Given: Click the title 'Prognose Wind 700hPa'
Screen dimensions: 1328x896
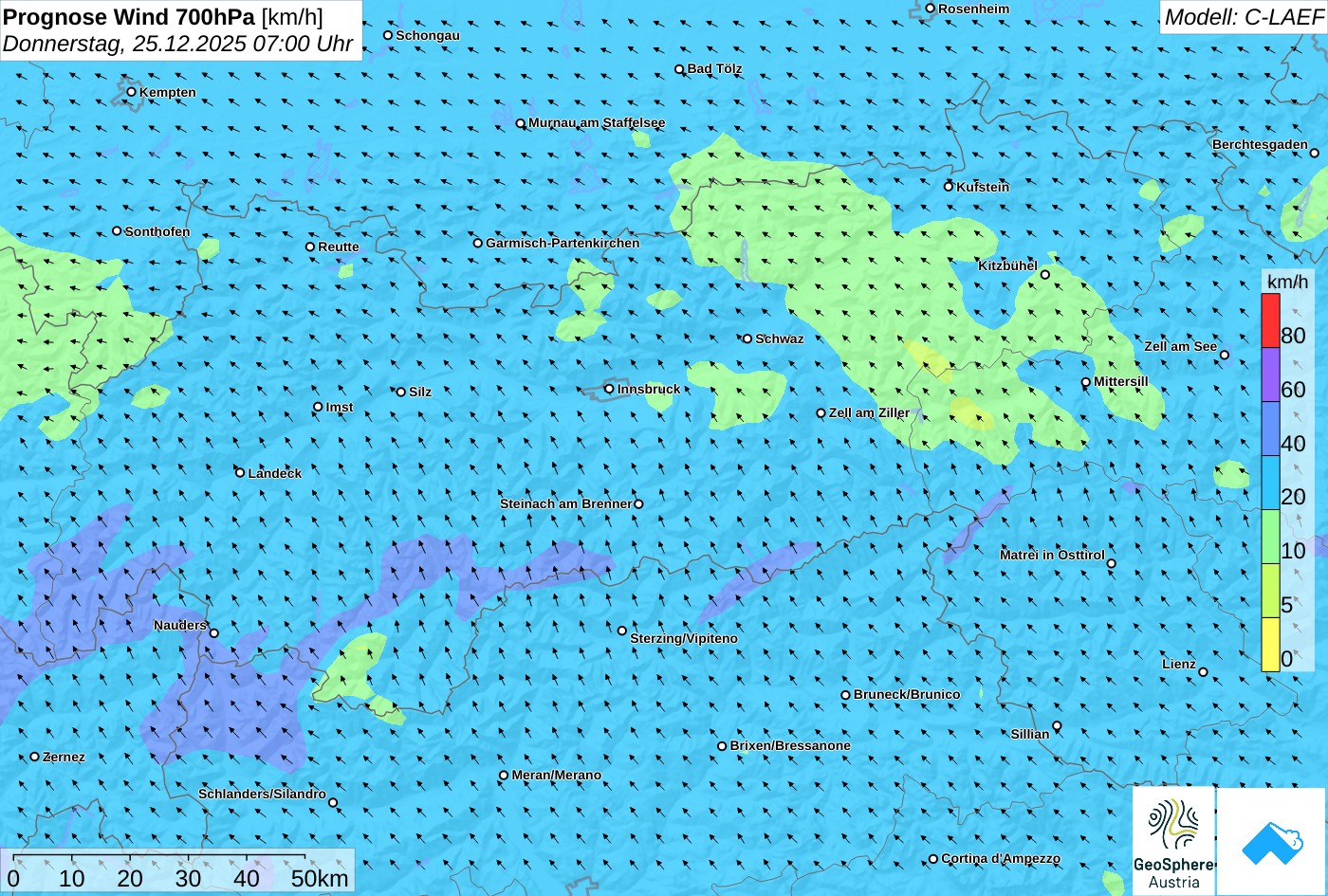Looking at the screenshot, I should tap(130, 16).
